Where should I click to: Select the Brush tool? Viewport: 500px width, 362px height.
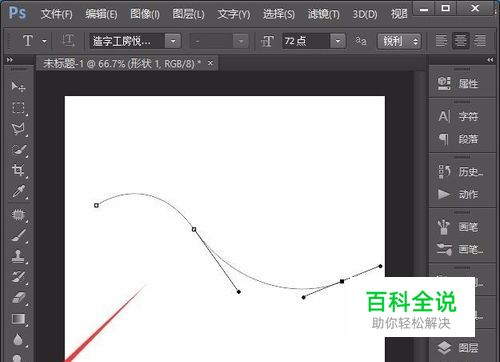pyautogui.click(x=19, y=235)
